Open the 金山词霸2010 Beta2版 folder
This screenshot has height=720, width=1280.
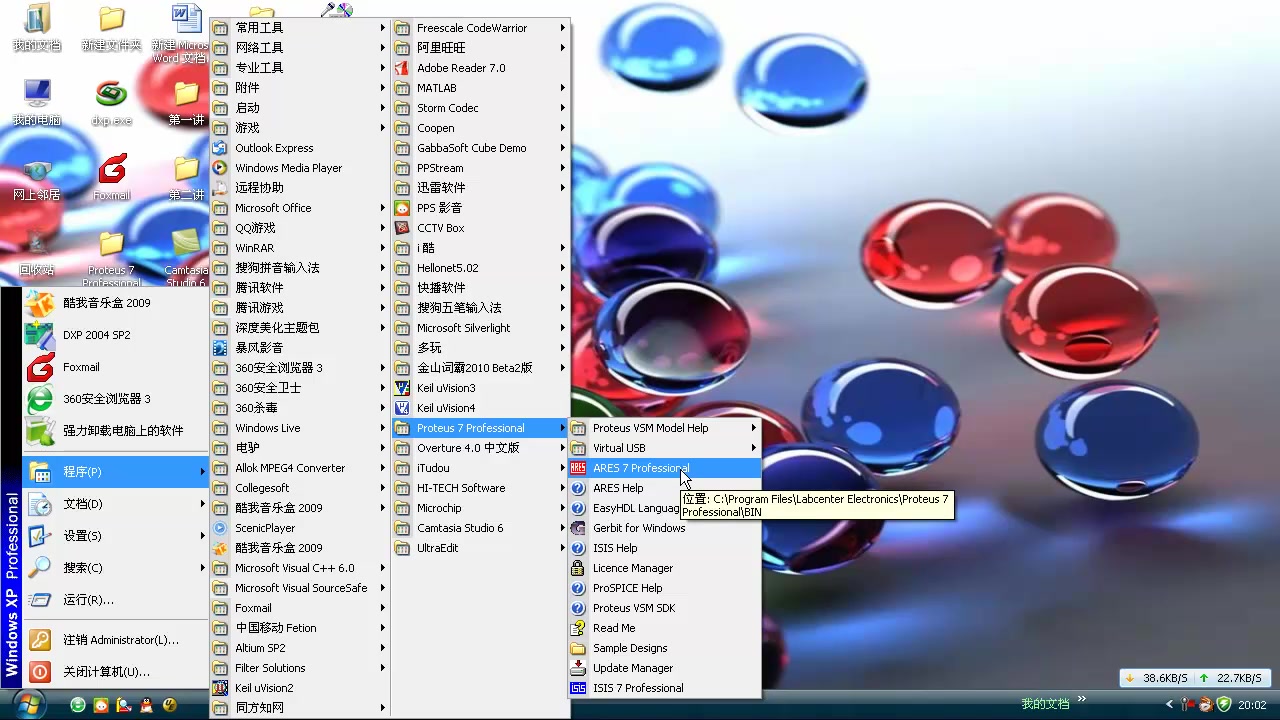[x=480, y=368]
